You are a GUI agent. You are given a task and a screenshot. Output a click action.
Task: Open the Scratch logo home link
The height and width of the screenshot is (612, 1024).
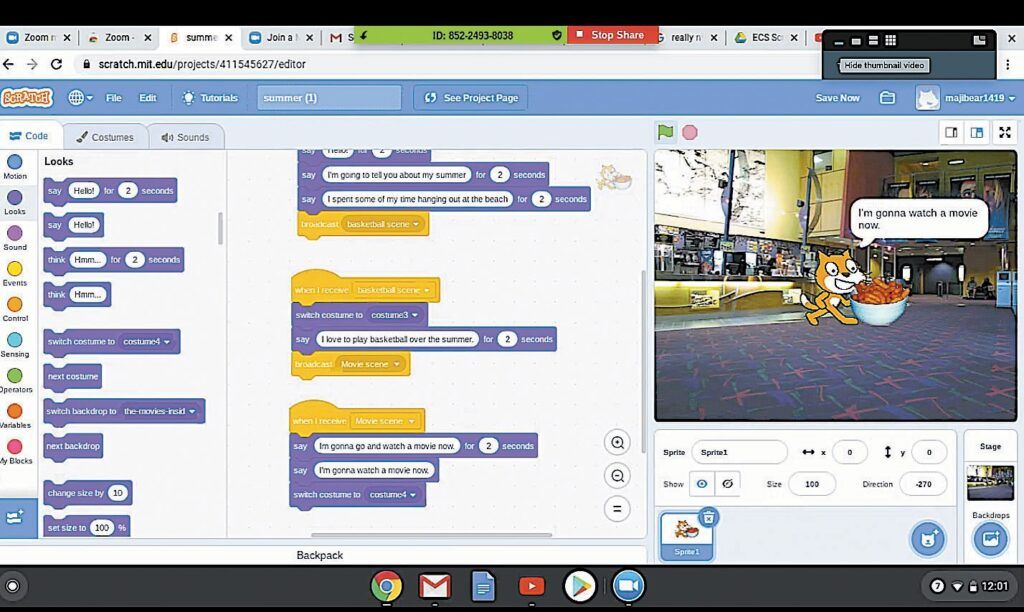[27, 98]
